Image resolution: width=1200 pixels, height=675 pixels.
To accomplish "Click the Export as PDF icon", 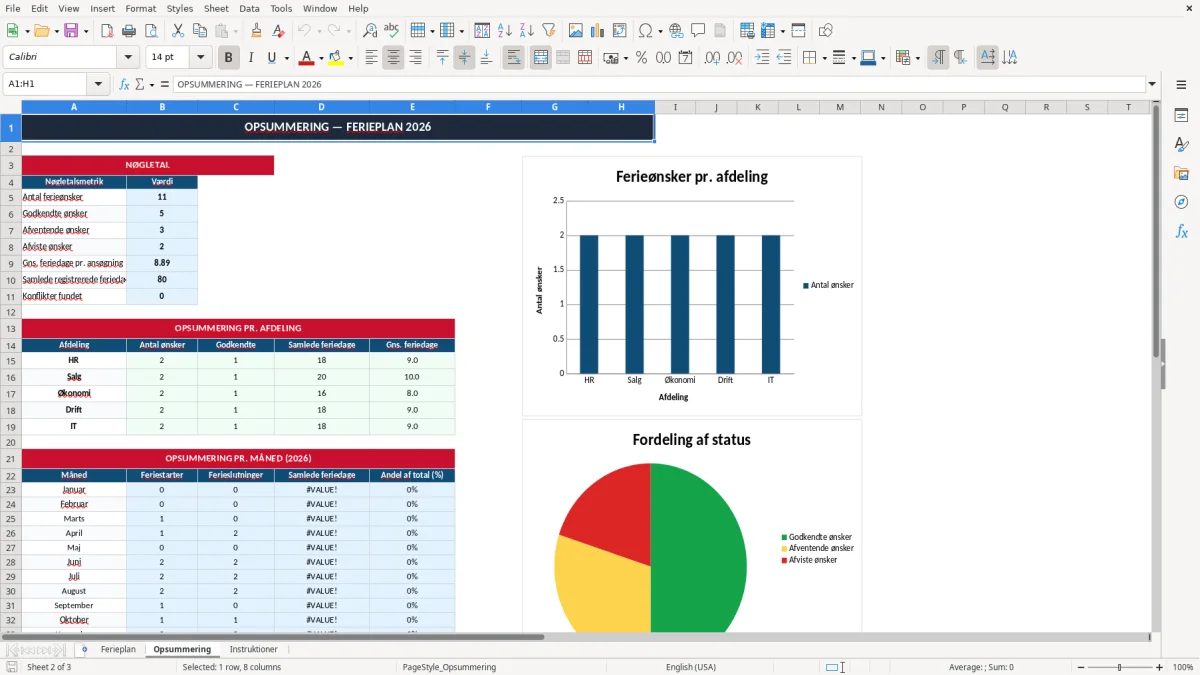I will click(107, 31).
